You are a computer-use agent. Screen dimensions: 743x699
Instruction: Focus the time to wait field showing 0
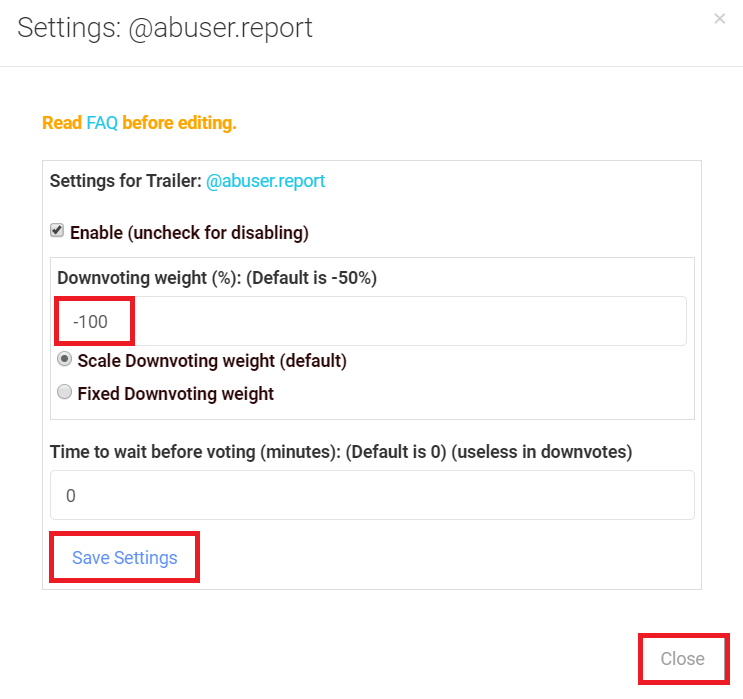pos(370,496)
